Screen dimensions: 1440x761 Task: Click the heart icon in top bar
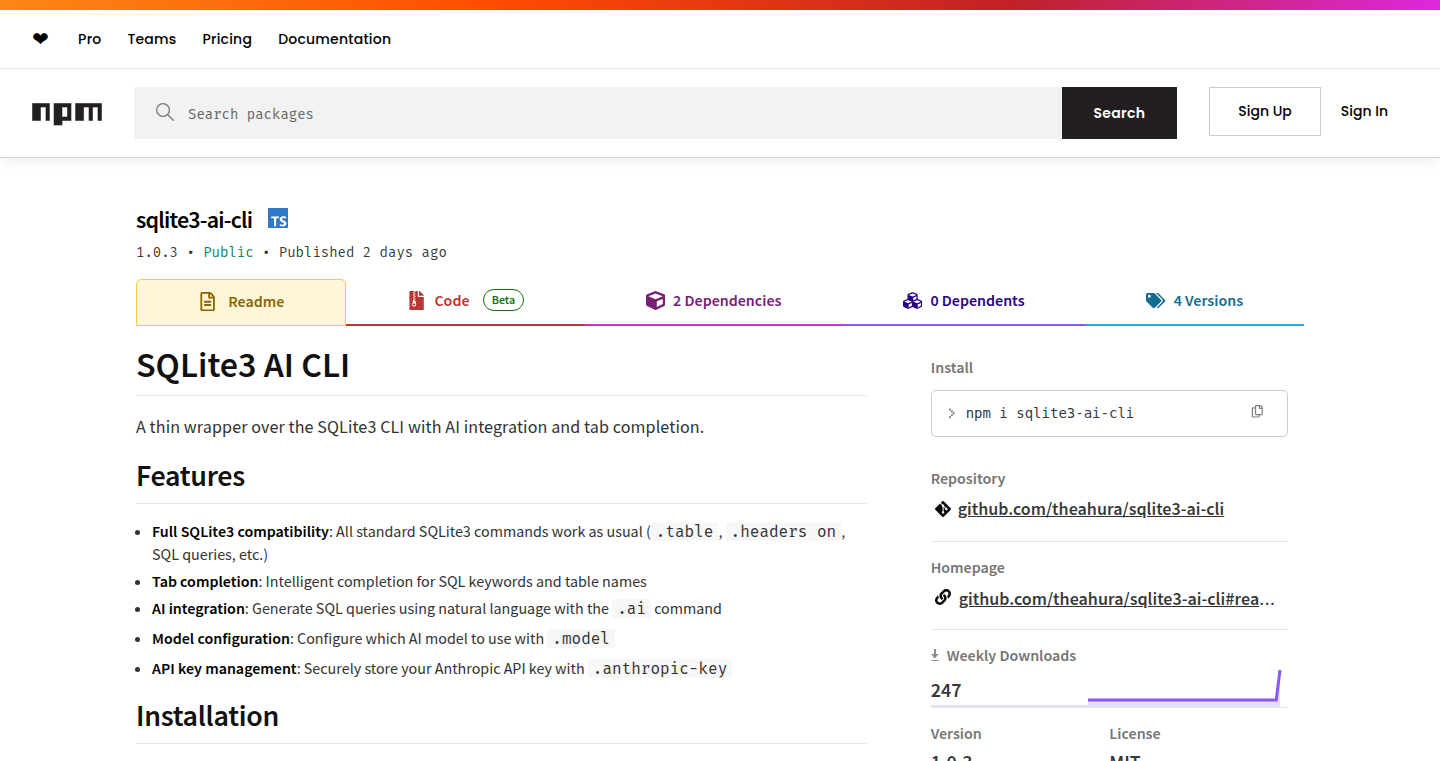(x=40, y=39)
